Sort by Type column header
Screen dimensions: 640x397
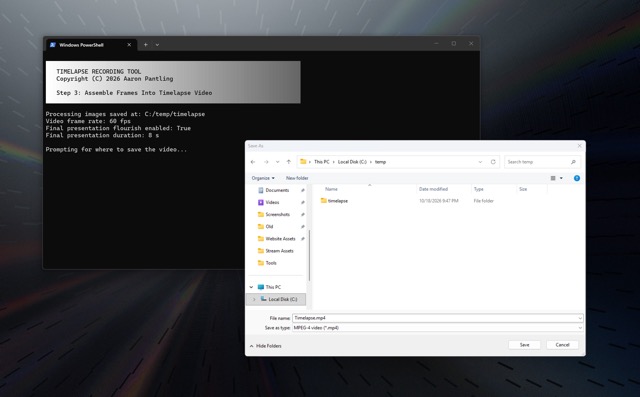[478, 189]
